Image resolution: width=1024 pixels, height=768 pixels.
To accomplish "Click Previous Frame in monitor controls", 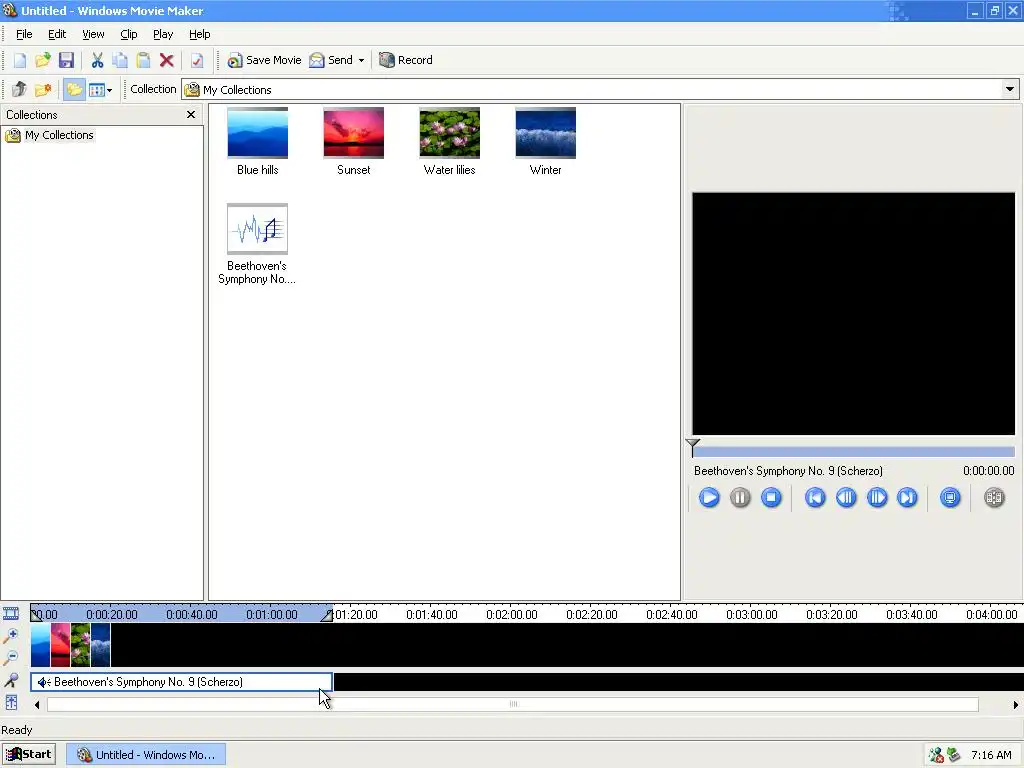I will tap(846, 498).
